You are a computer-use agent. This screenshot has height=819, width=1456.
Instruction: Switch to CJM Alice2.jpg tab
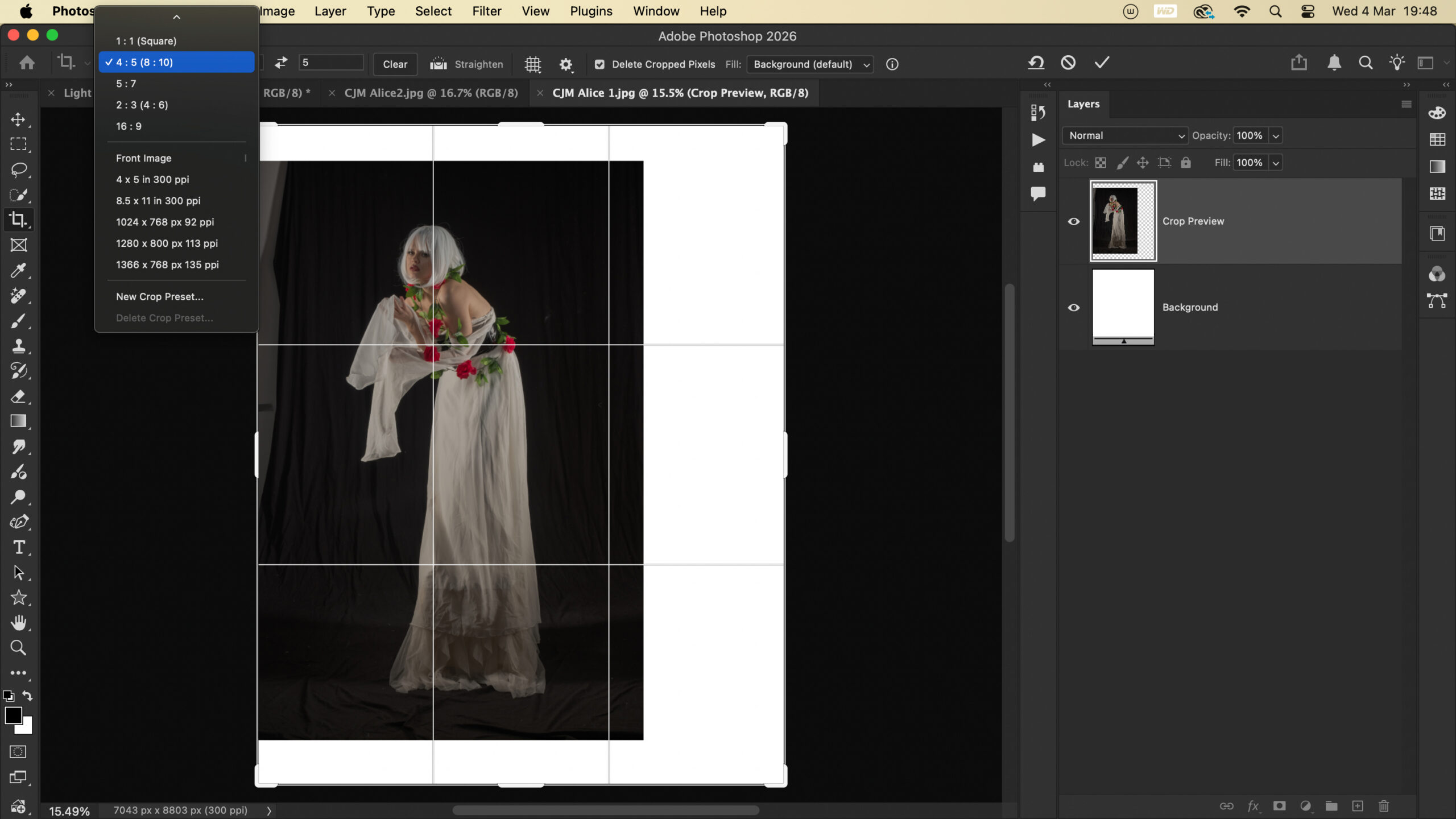point(431,93)
